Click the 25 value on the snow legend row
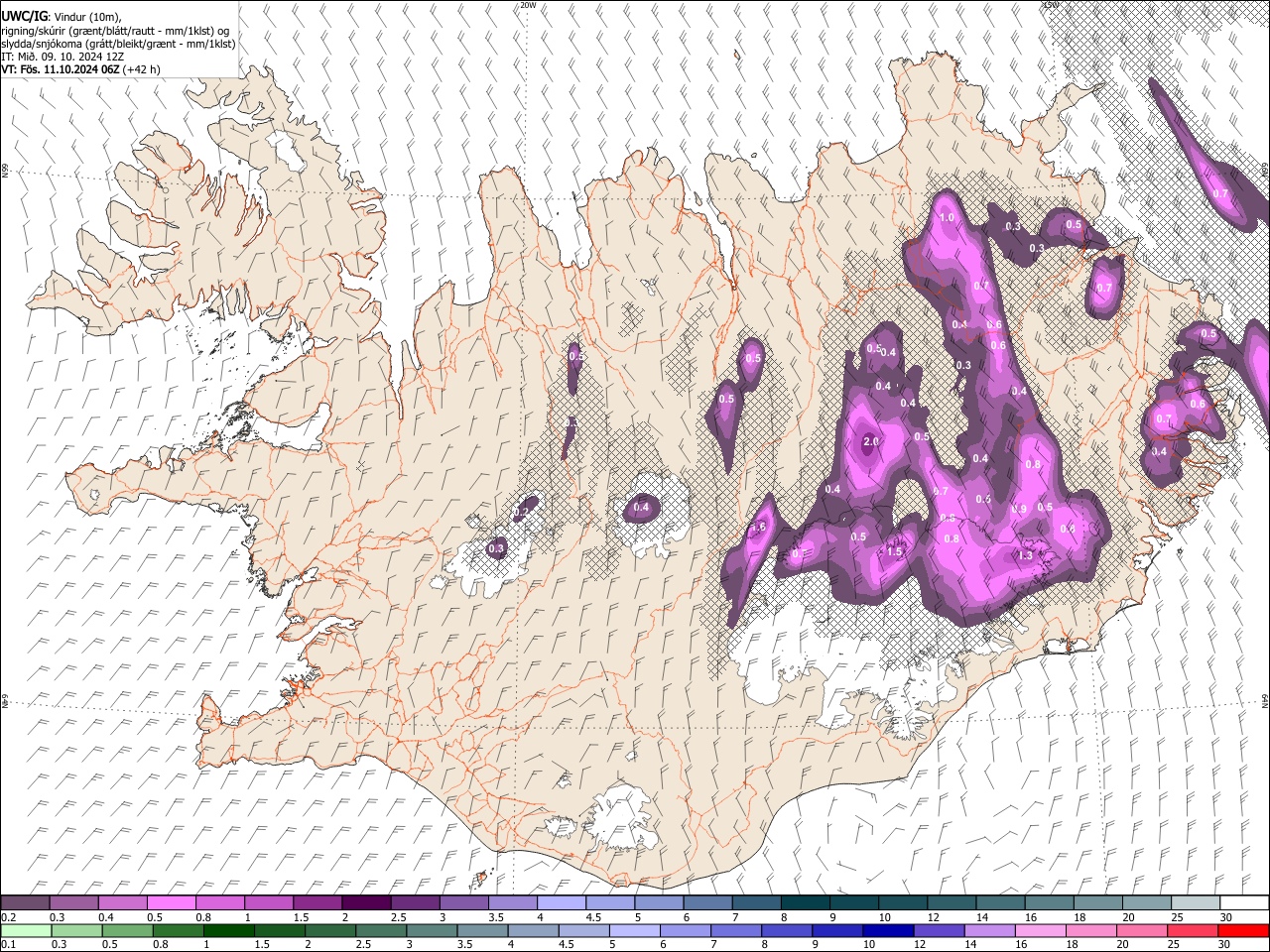Viewport: 1270px width, 952px height. coord(1178,917)
